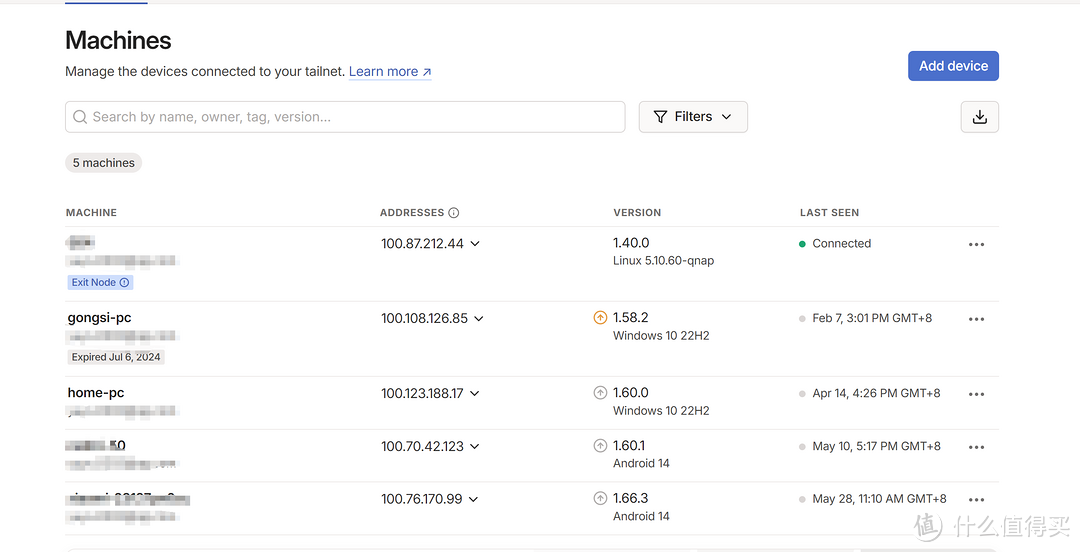Open the home-pc machine details

click(x=96, y=393)
